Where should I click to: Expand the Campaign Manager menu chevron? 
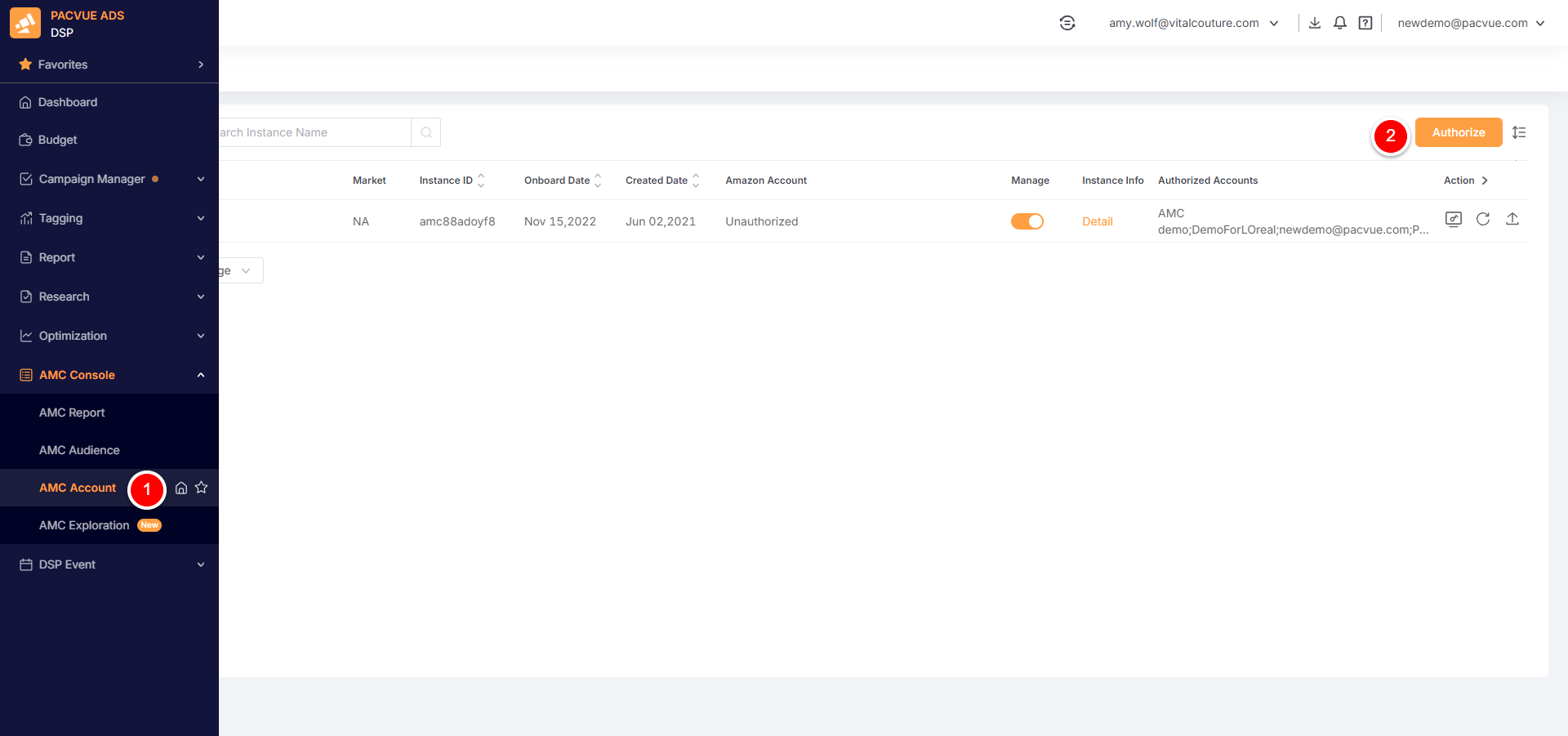point(201,179)
